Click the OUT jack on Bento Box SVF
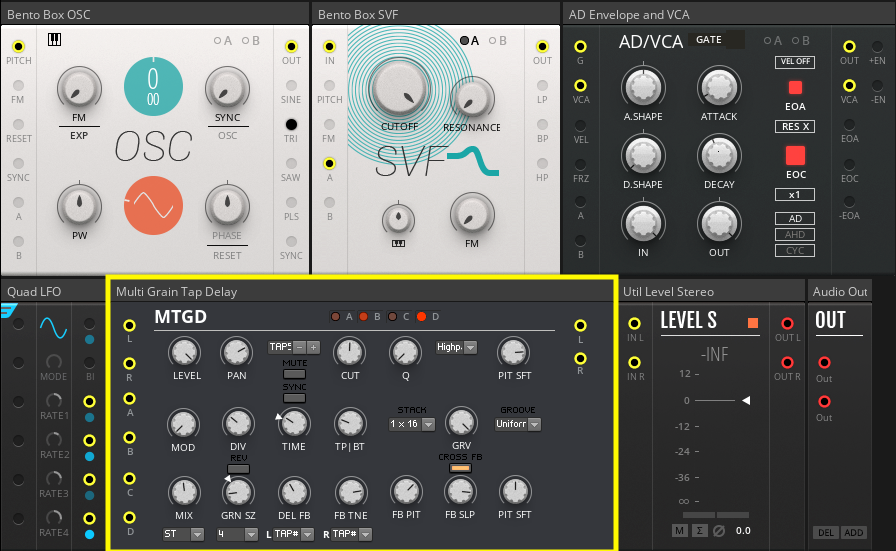The image size is (896, 551). point(542,46)
